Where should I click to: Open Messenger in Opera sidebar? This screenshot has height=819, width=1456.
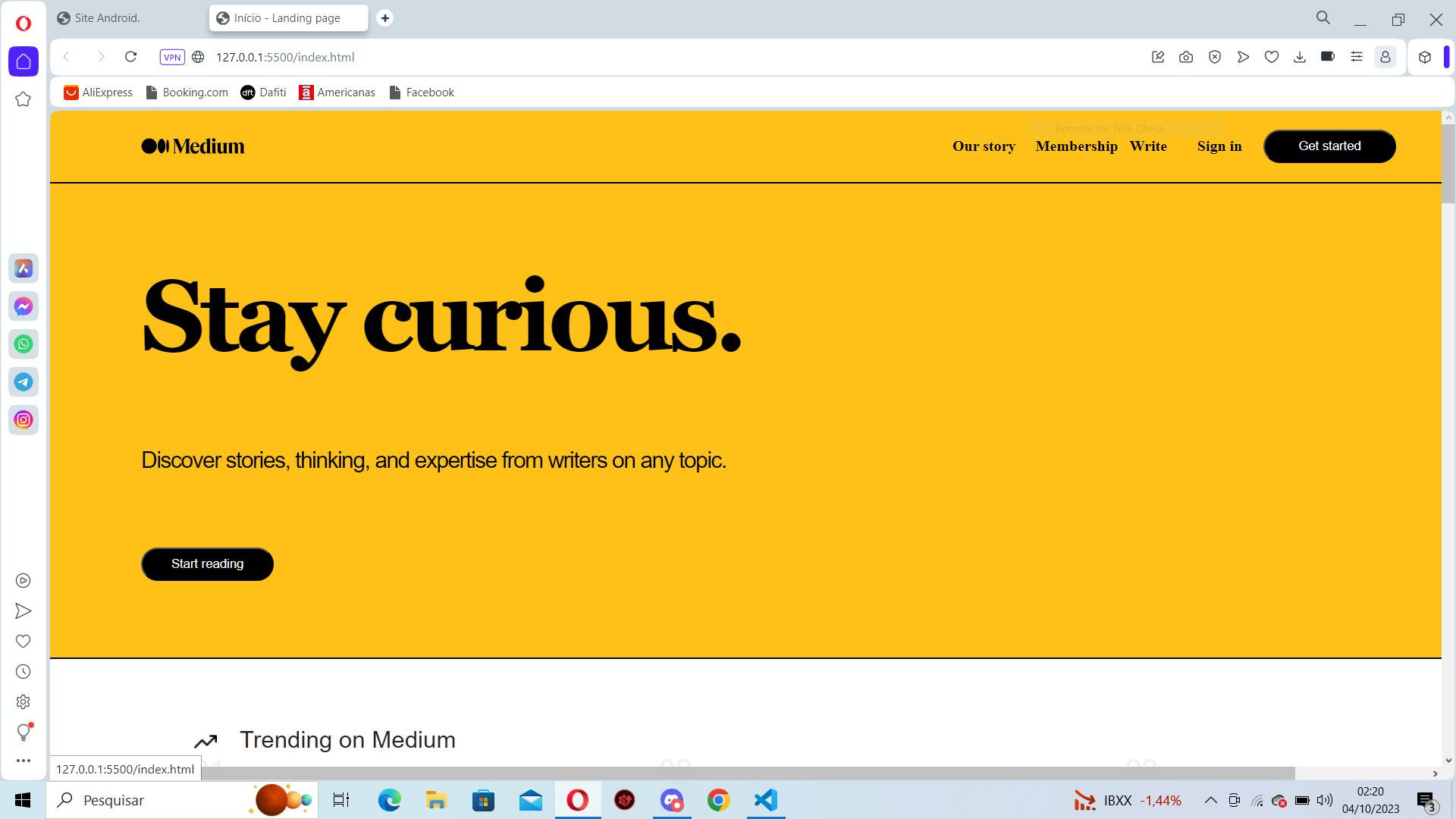pos(24,306)
